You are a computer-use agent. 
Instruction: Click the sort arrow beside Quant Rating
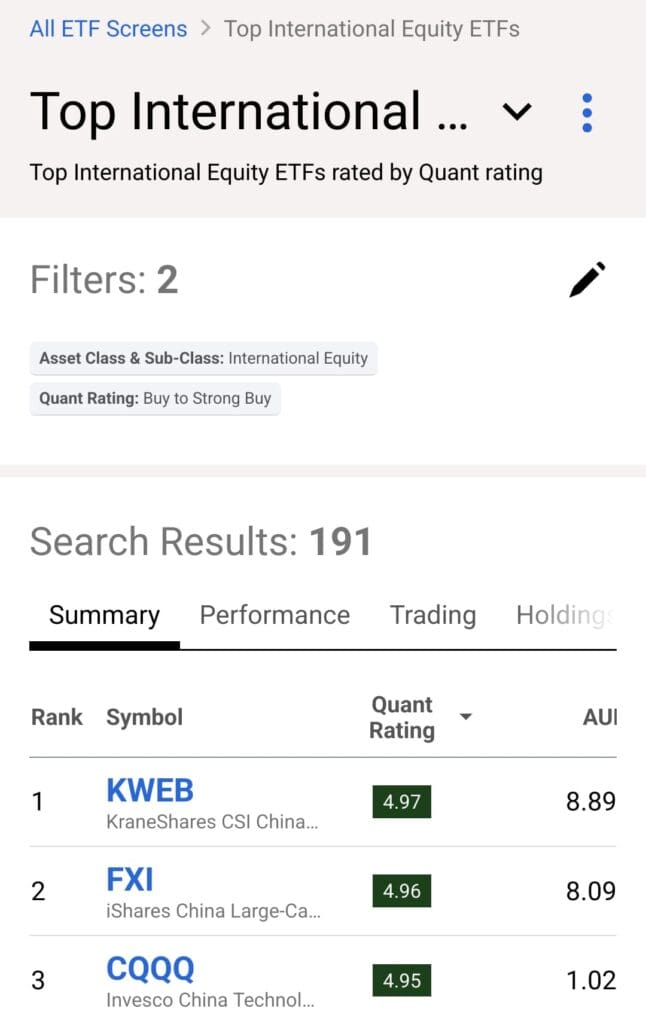[x=465, y=717]
